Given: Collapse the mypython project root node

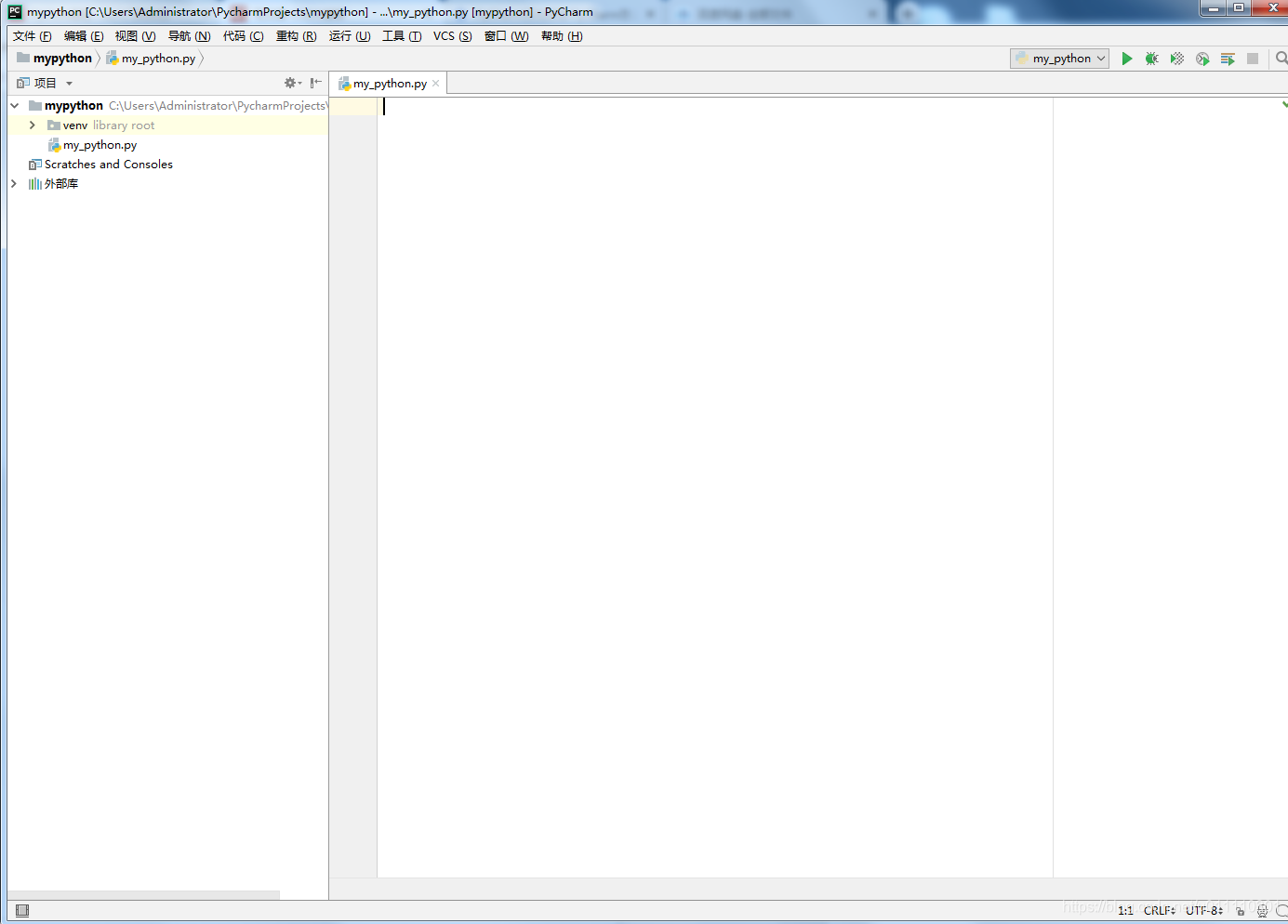Looking at the screenshot, I should [x=15, y=106].
